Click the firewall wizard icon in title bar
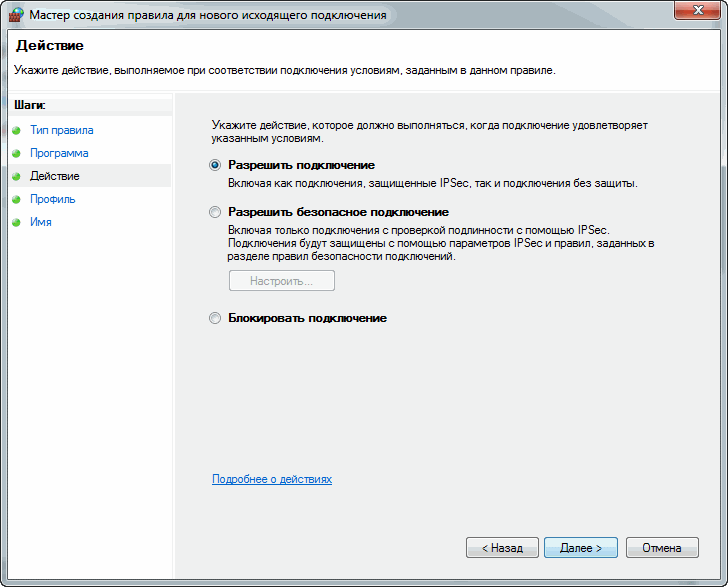 (16, 14)
